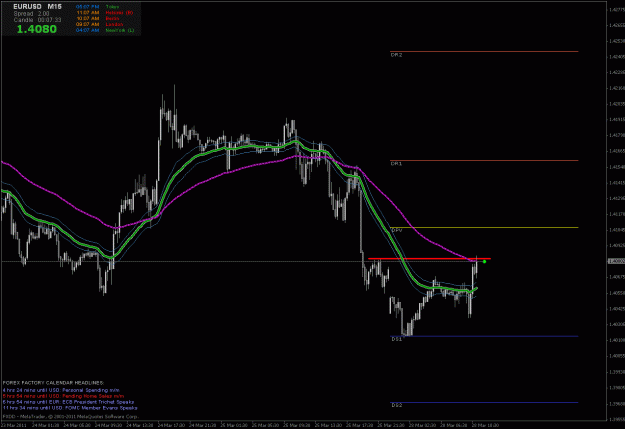Click the Forex Factory Calendar Headlines heading
625x429 pixels.
point(53,383)
